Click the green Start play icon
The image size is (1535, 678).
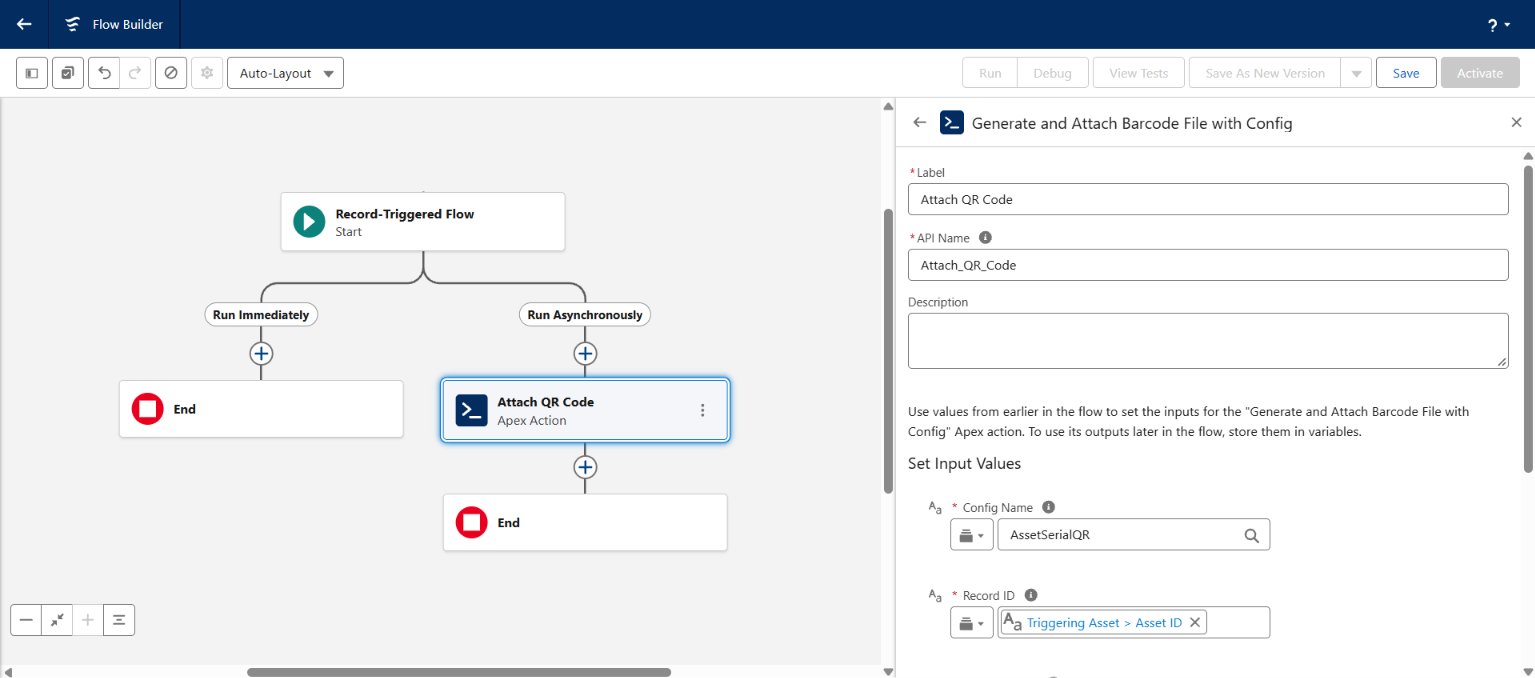click(x=309, y=222)
